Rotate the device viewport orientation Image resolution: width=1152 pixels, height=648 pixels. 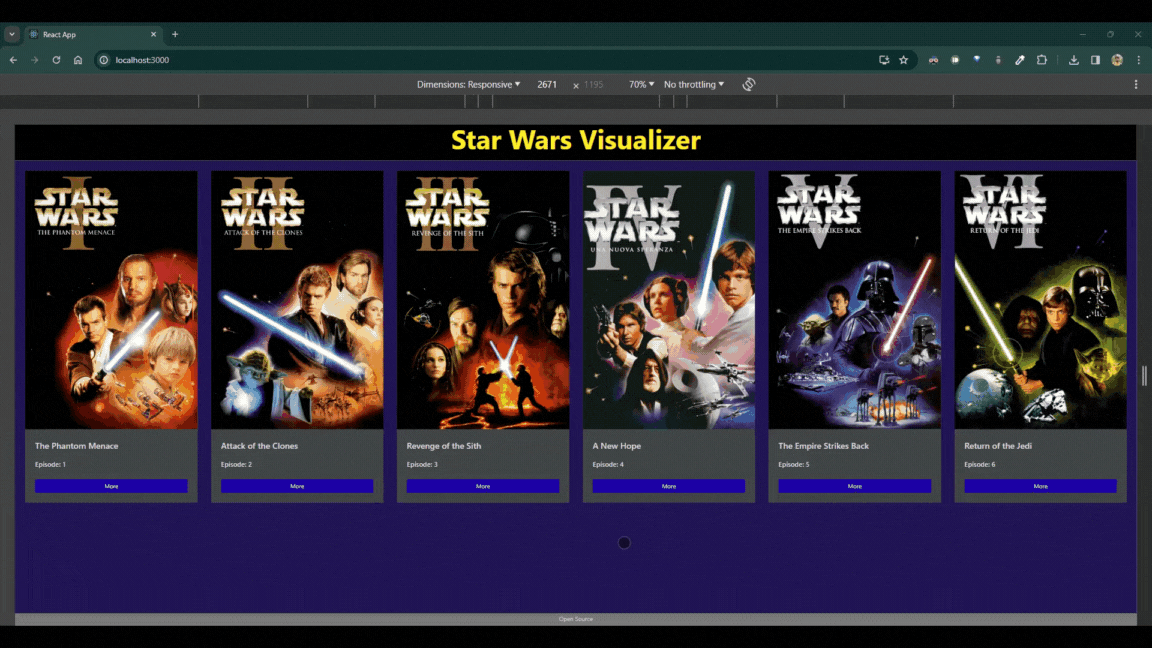pyautogui.click(x=749, y=84)
